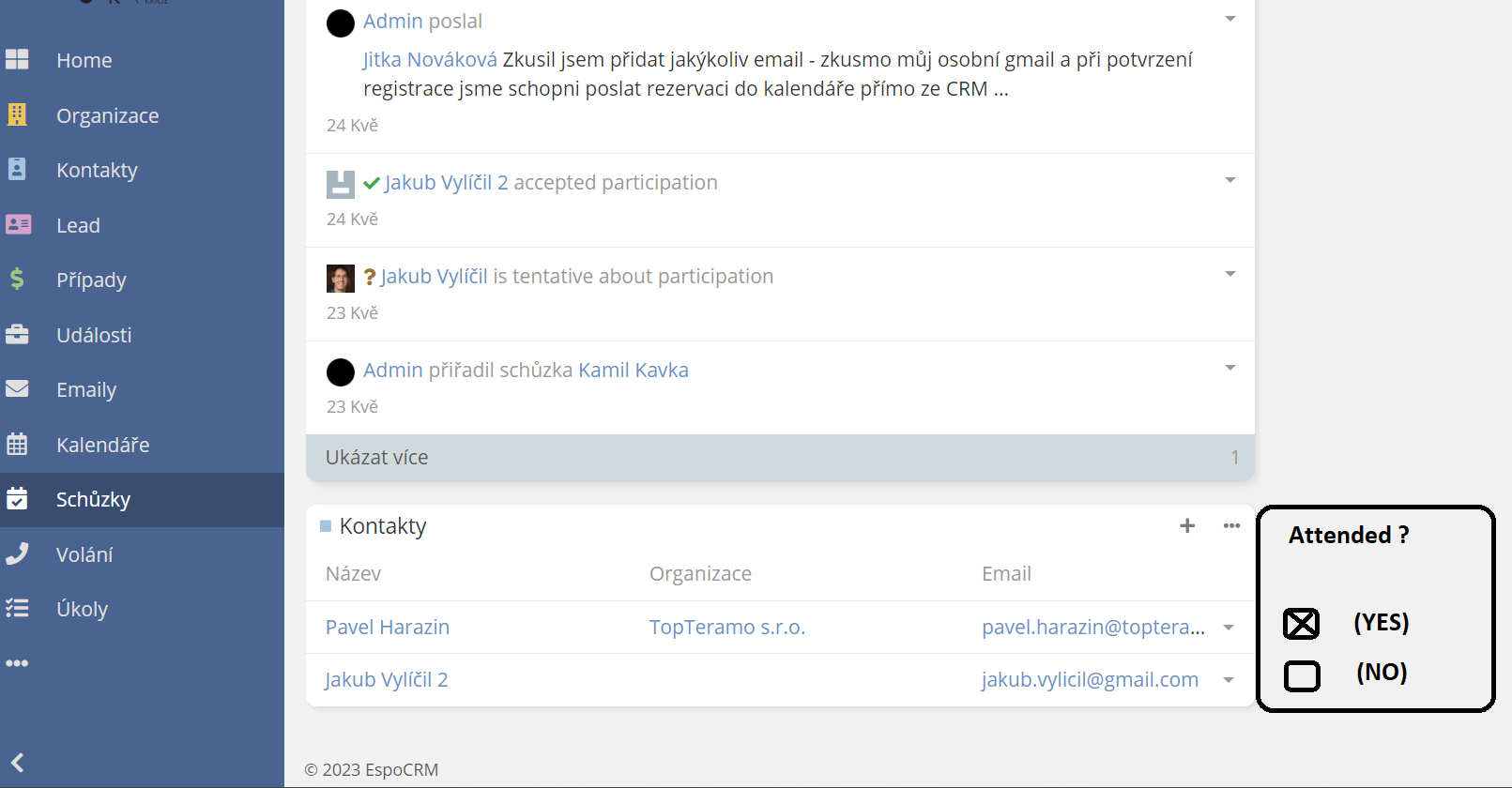The width and height of the screenshot is (1512, 788).
Task: Toggle the Attended YES checkbox
Action: [1301, 624]
